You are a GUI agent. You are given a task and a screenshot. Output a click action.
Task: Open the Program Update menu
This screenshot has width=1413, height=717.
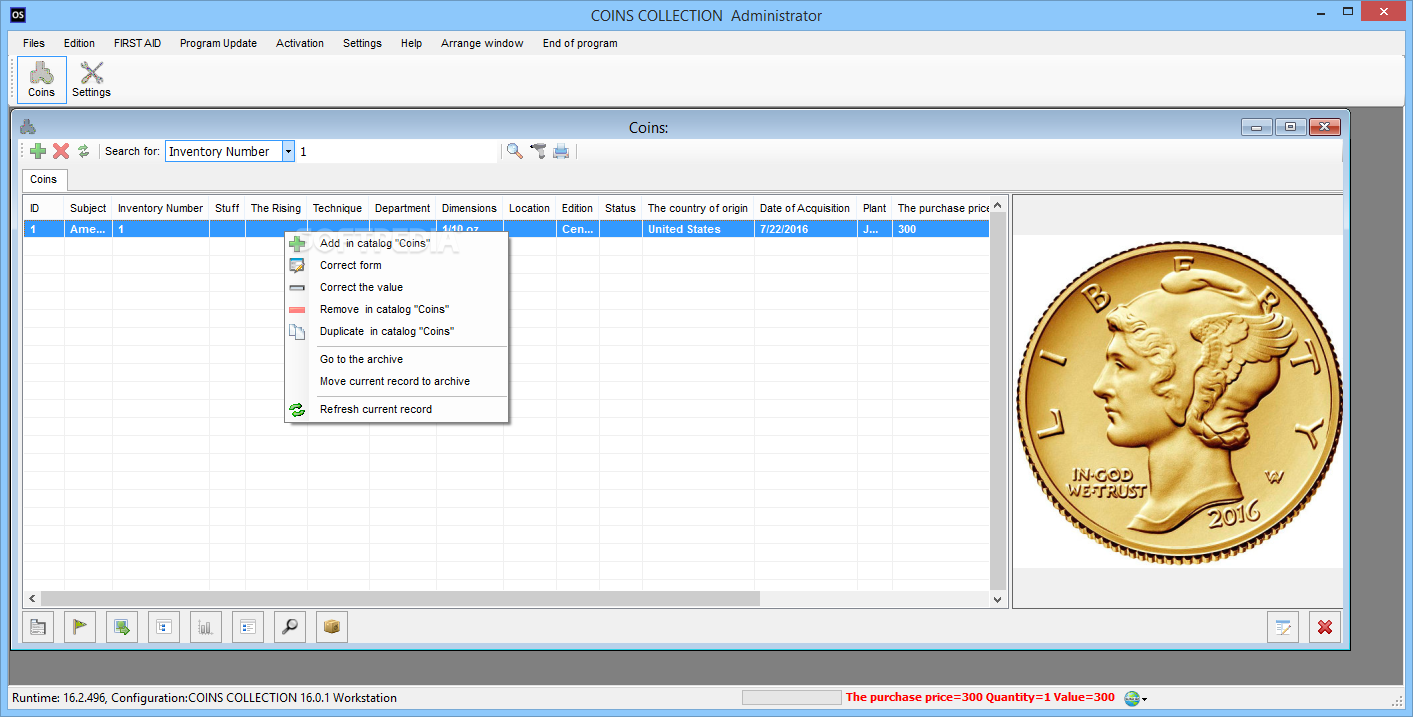[x=218, y=43]
